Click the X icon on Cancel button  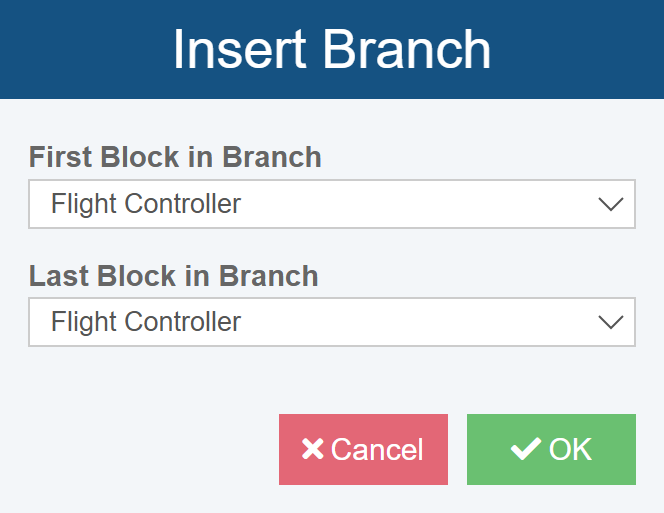312,449
